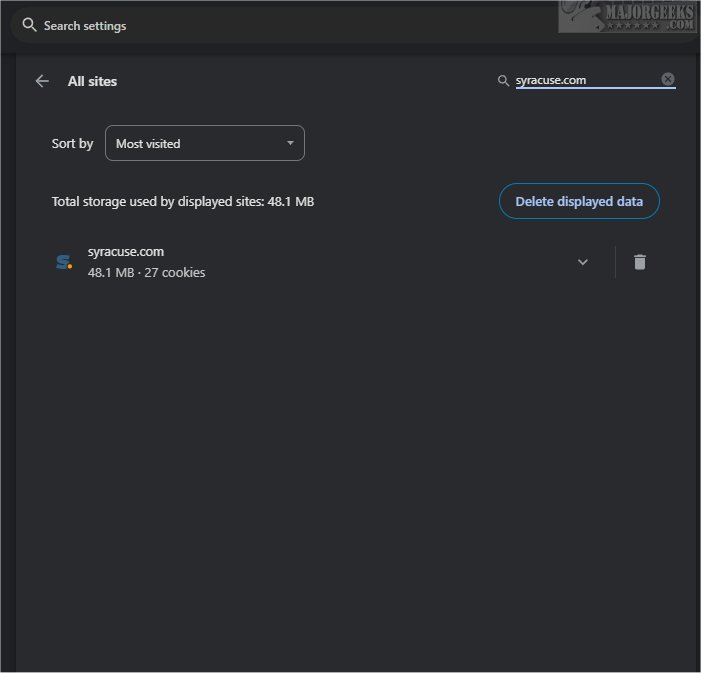Click the Delete displayed data button
The width and height of the screenshot is (701, 673).
(x=579, y=201)
